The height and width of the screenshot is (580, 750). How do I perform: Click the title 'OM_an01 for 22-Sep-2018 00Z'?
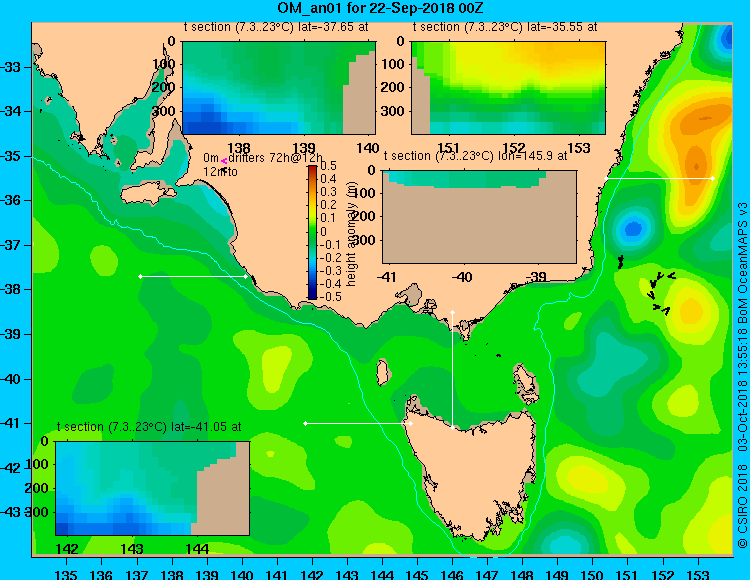point(381,8)
